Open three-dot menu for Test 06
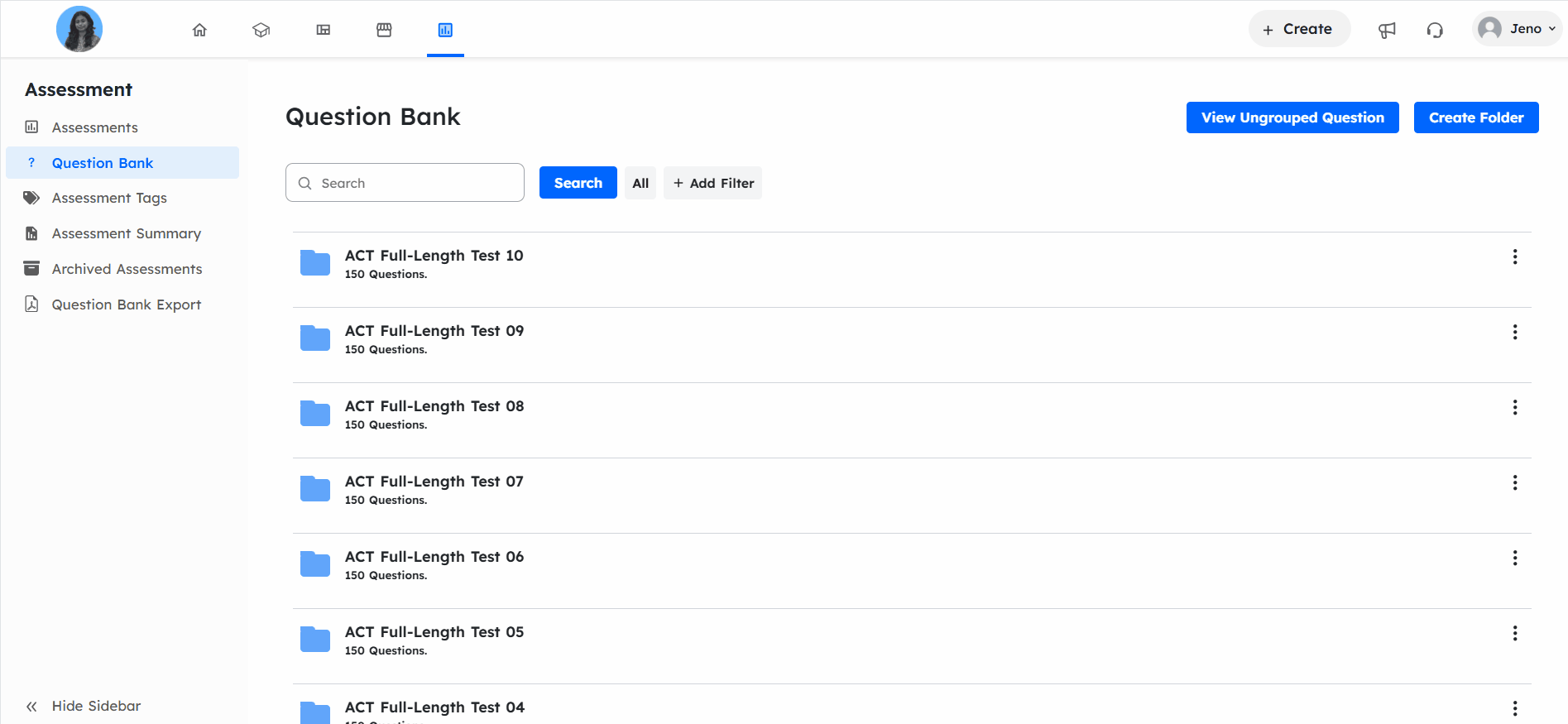Image resolution: width=1568 pixels, height=724 pixels. coord(1515,558)
